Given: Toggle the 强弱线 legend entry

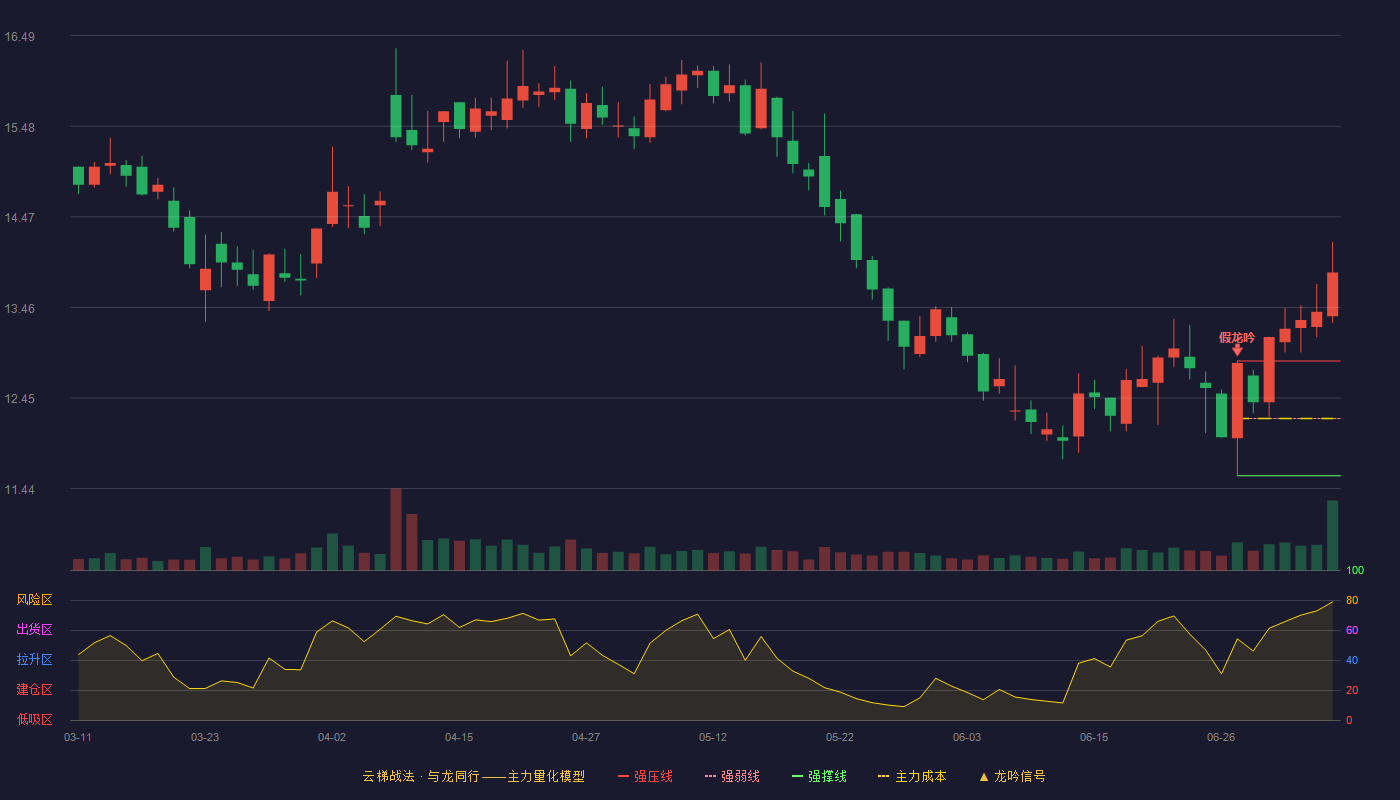Looking at the screenshot, I should point(732,776).
